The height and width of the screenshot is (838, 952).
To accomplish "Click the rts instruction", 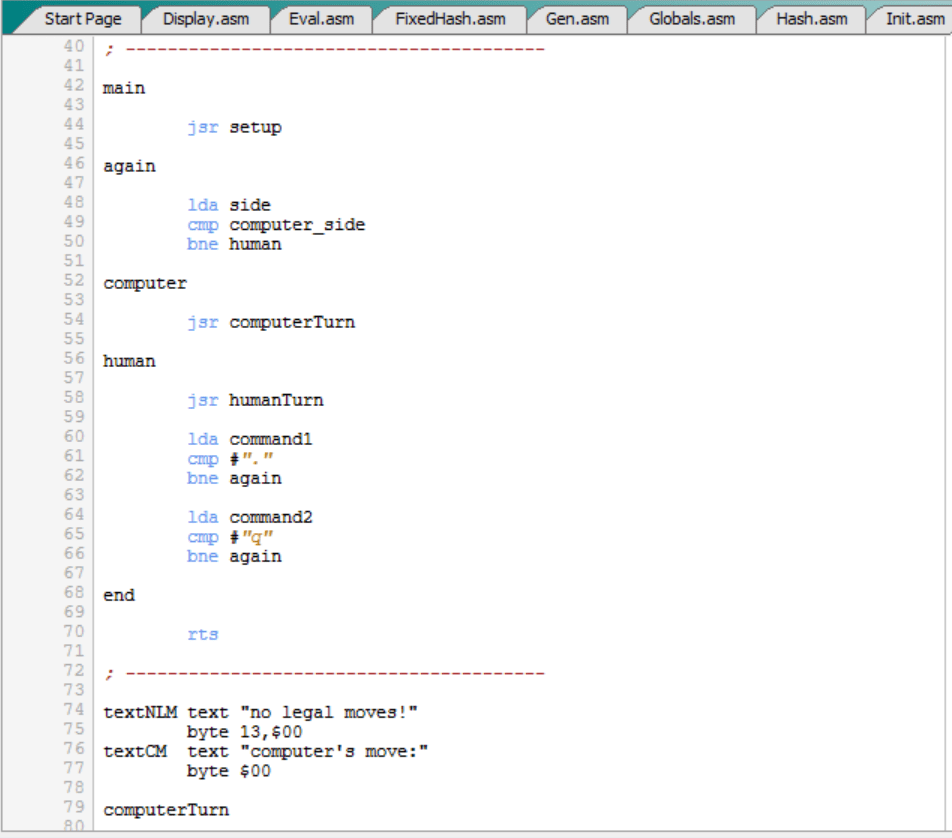I will tap(202, 634).
